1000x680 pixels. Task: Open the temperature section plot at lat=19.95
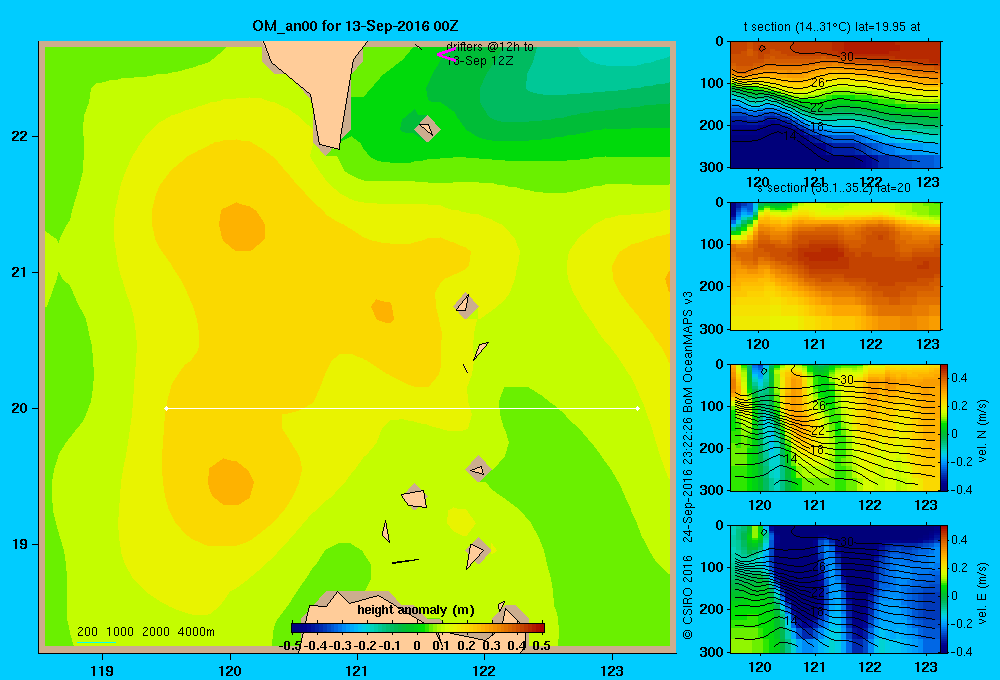(835, 104)
